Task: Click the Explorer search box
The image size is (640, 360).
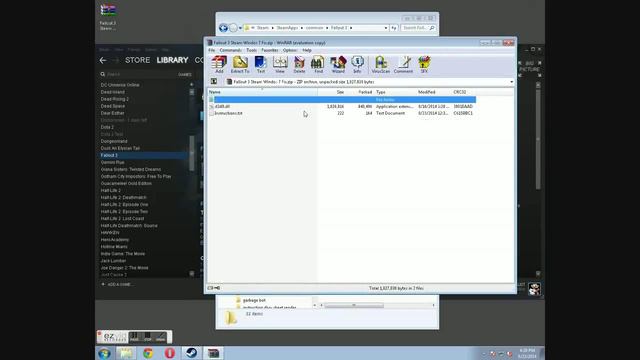Action: [x=418, y=28]
